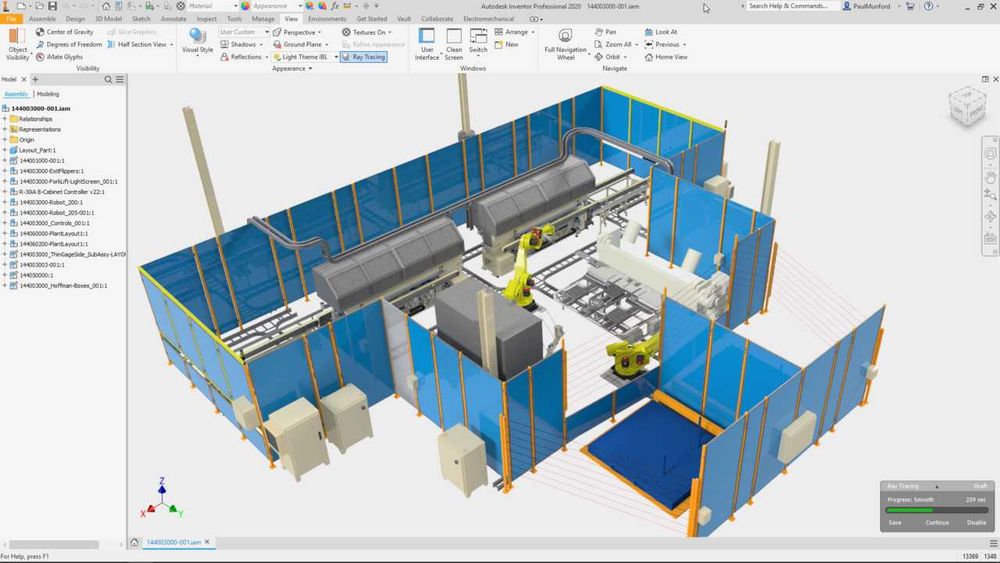Viewport: 1000px width, 563px height.
Task: Select the Pan tool in ribbon
Action: pos(605,32)
